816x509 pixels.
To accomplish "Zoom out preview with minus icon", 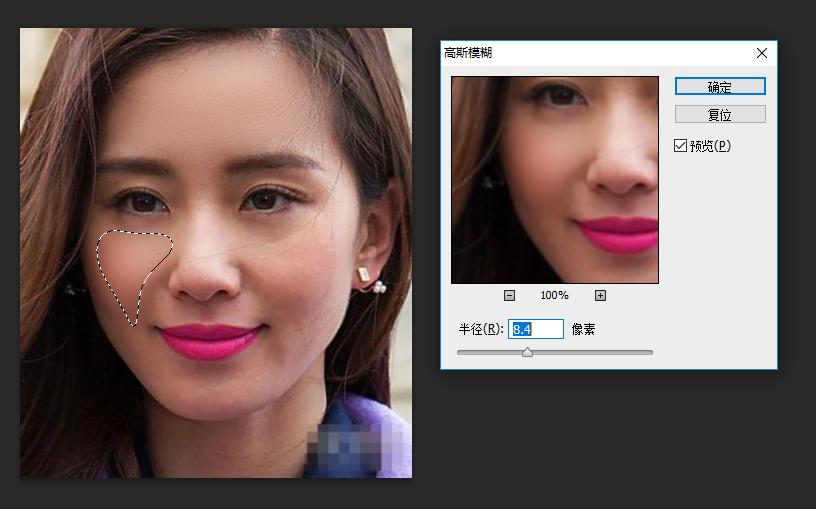I will click(509, 296).
